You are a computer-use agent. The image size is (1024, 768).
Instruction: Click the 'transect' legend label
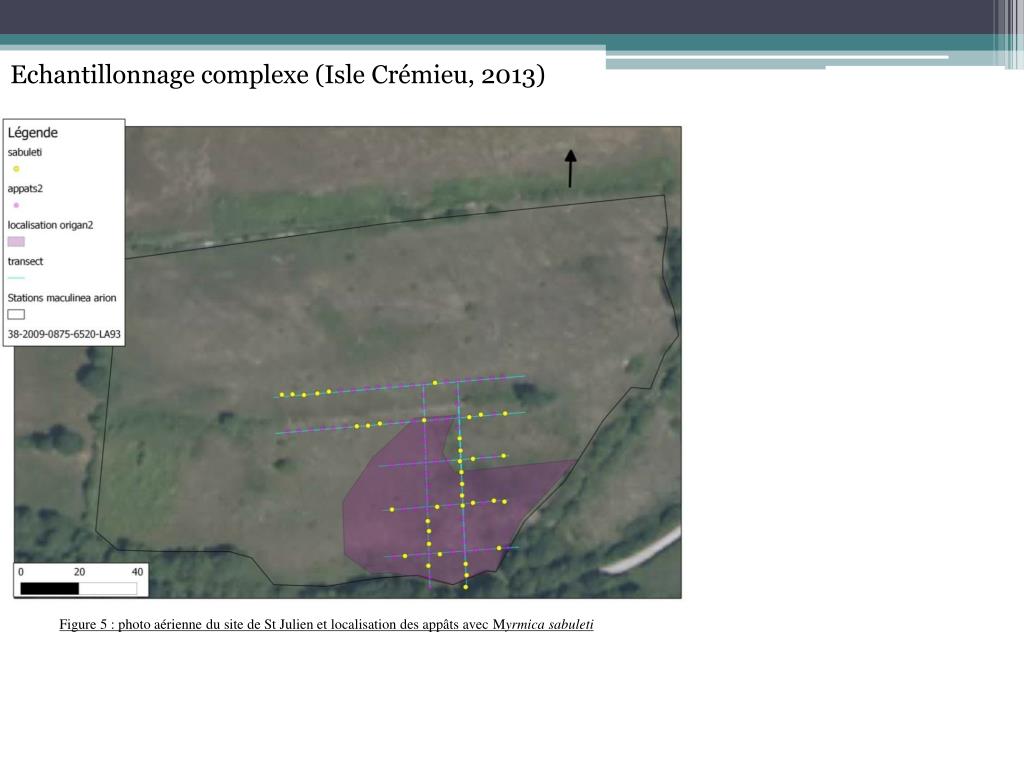coord(25,261)
